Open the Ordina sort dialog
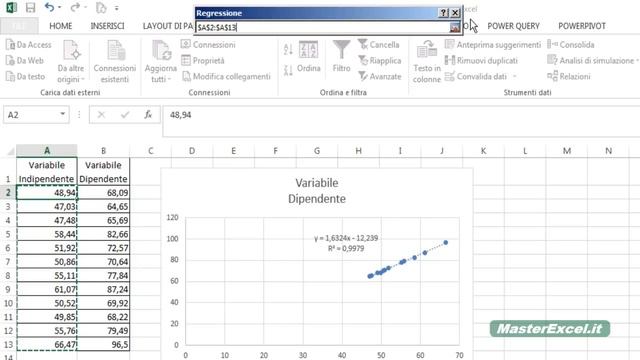The image size is (640, 360). point(309,56)
